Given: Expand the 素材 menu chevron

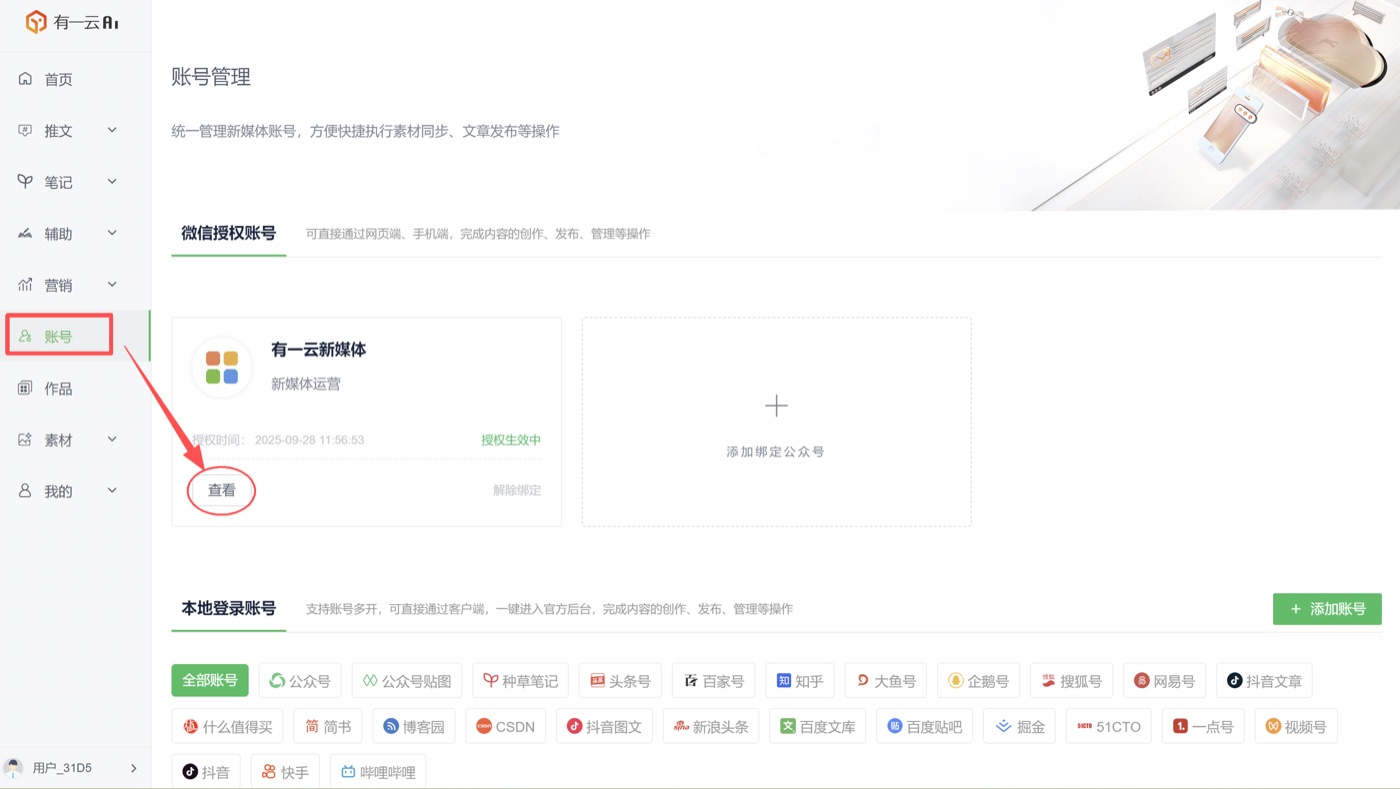Looking at the screenshot, I should point(112,439).
